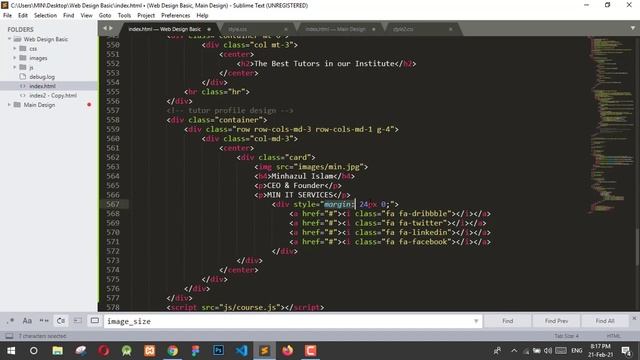Open Figma from taskbar
640x360 pixels.
click(x=196, y=351)
